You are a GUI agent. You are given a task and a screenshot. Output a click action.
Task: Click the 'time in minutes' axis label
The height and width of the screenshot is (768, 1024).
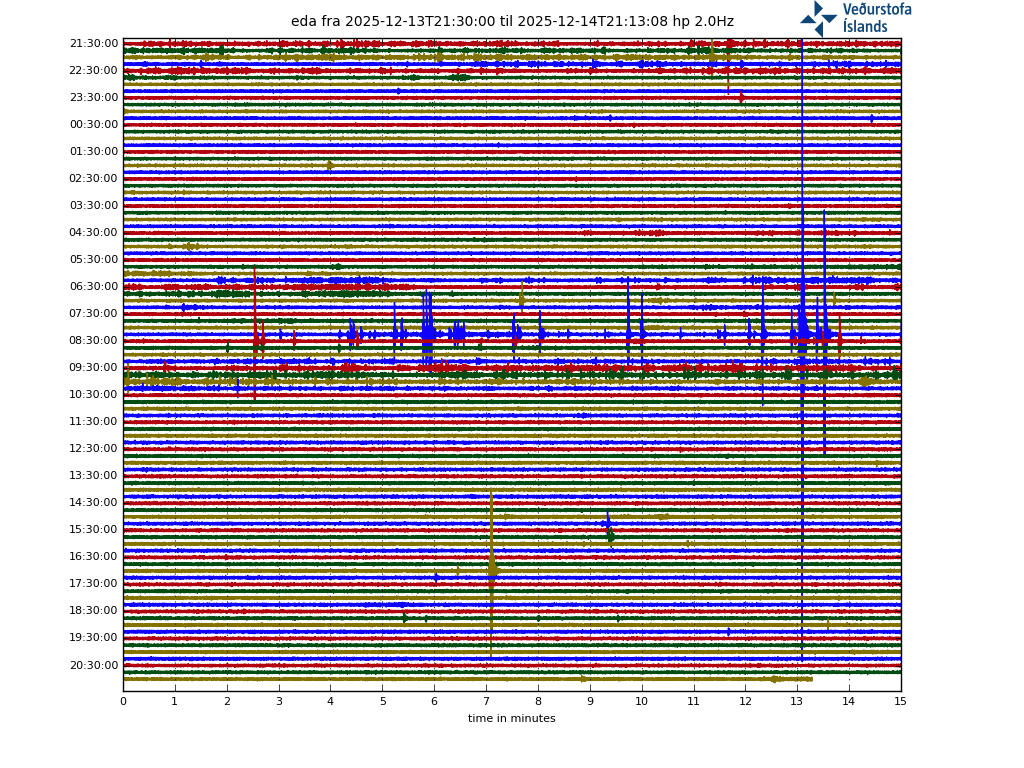coord(511,718)
